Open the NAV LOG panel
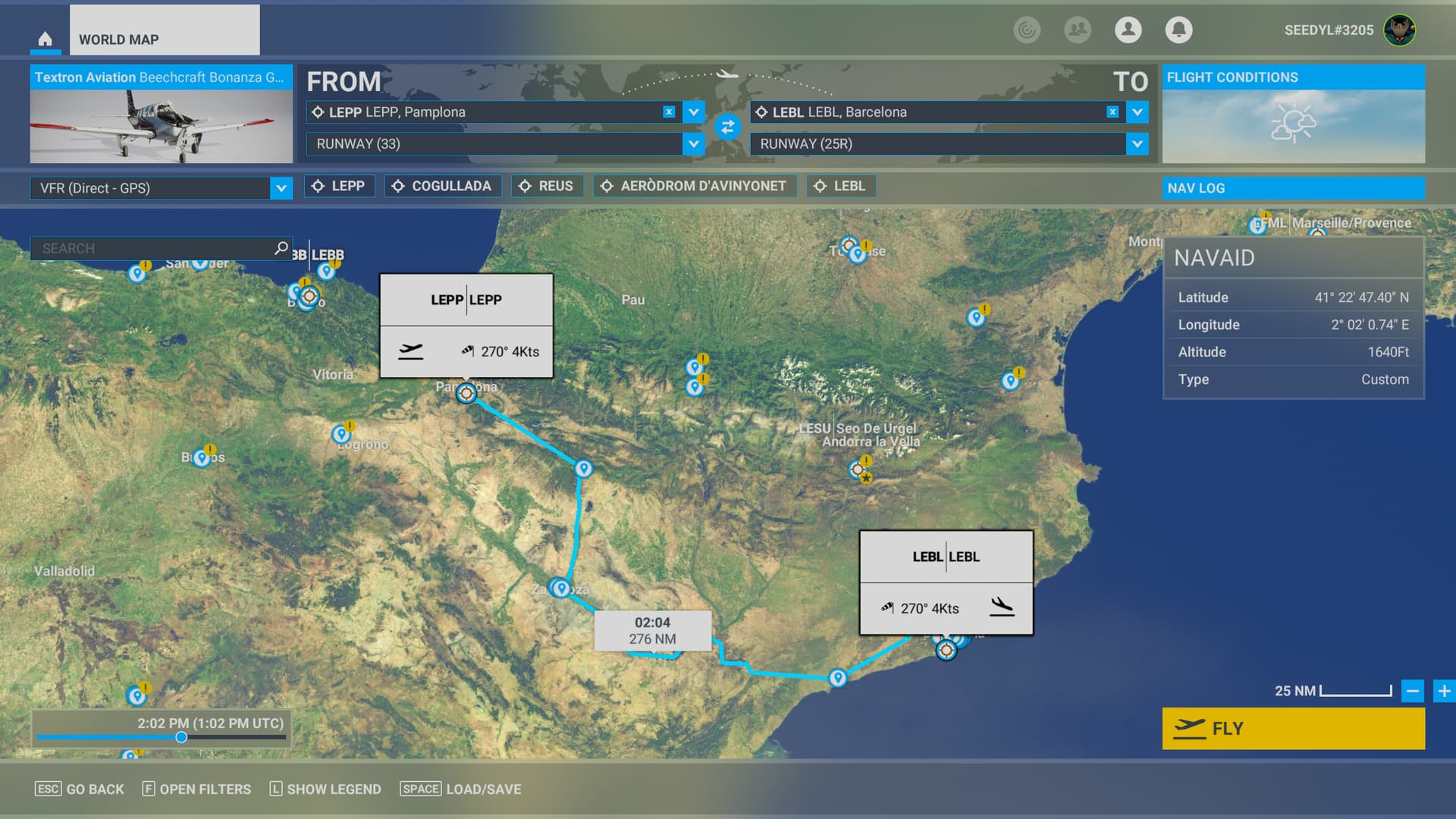This screenshot has width=1456, height=819. point(1293,188)
